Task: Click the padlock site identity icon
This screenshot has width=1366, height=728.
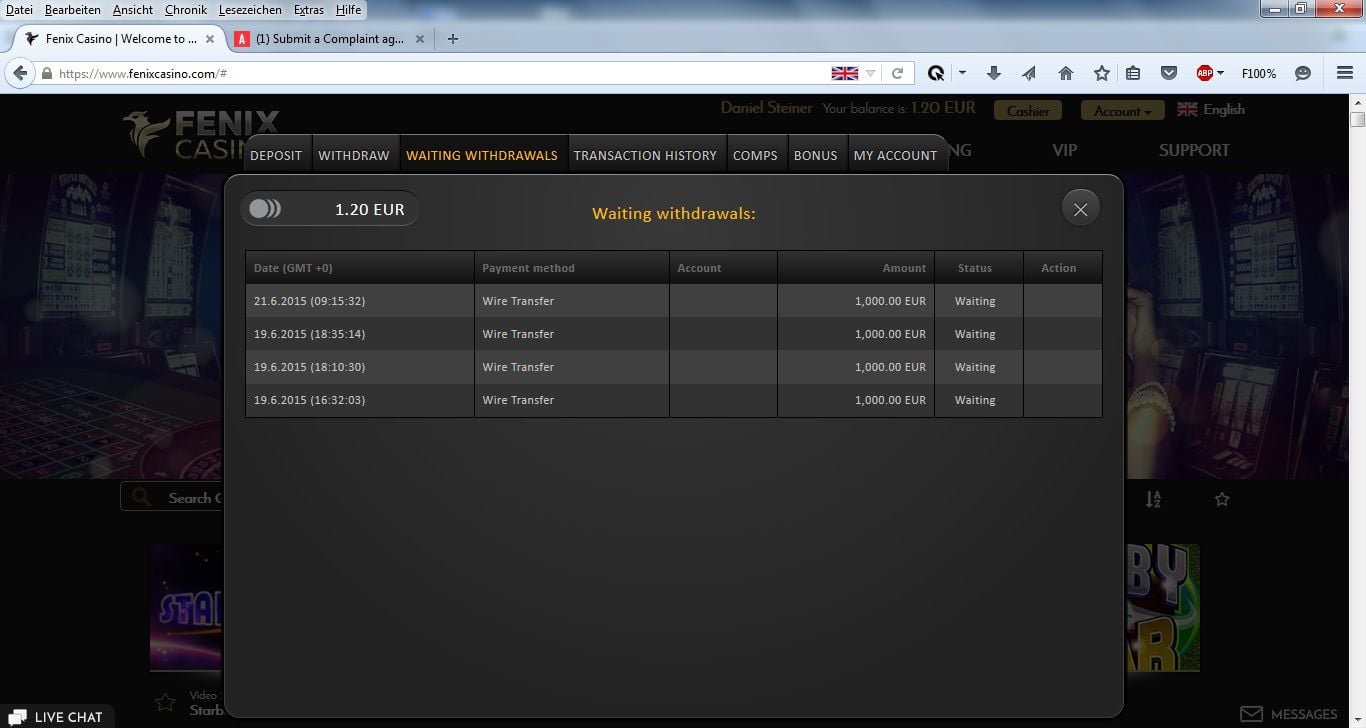Action: tap(46, 74)
